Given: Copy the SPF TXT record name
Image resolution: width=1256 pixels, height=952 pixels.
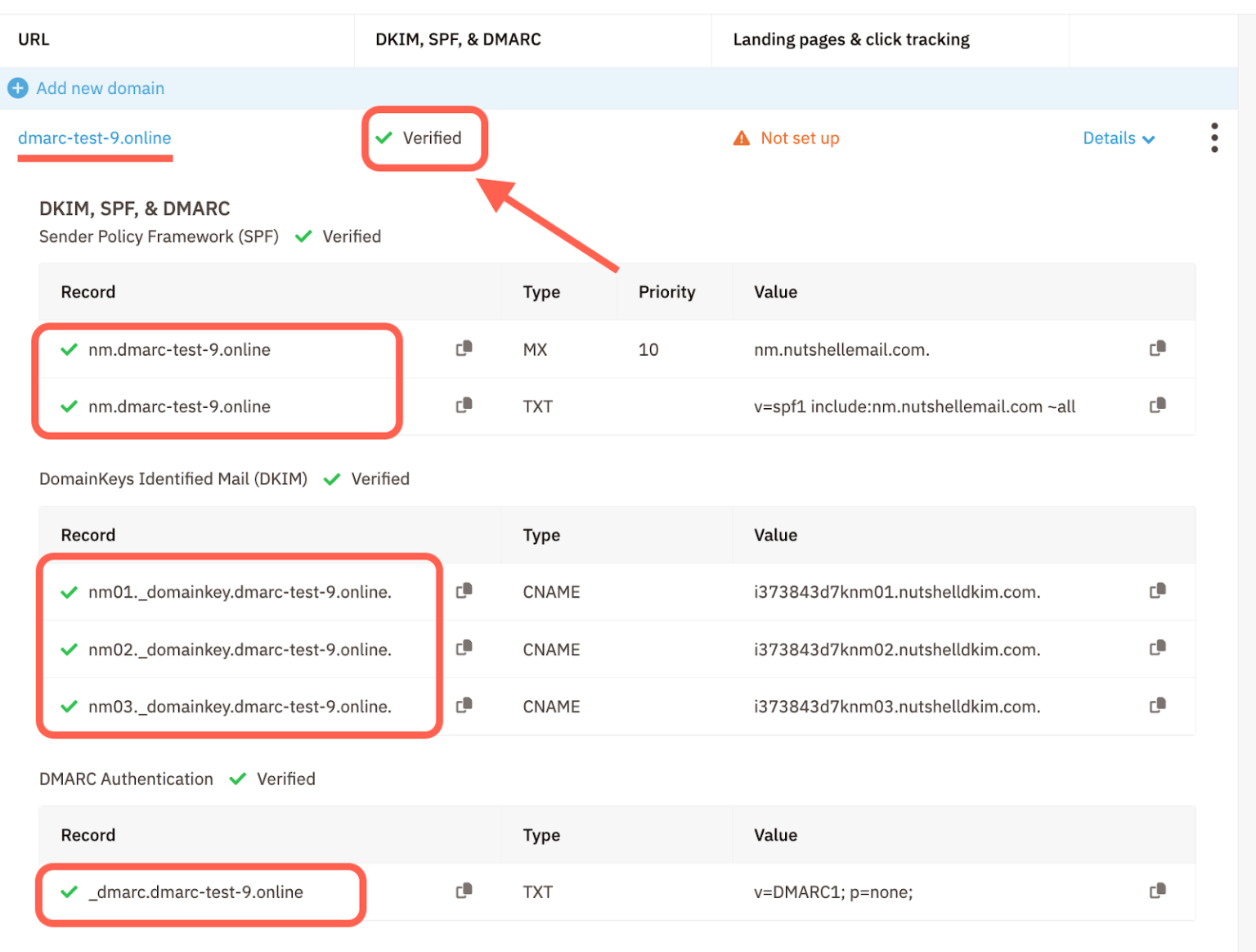Looking at the screenshot, I should [x=464, y=406].
